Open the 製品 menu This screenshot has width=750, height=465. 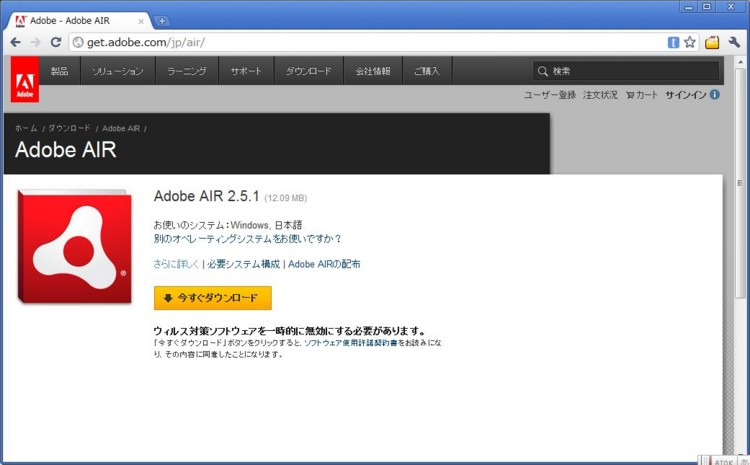pos(60,71)
